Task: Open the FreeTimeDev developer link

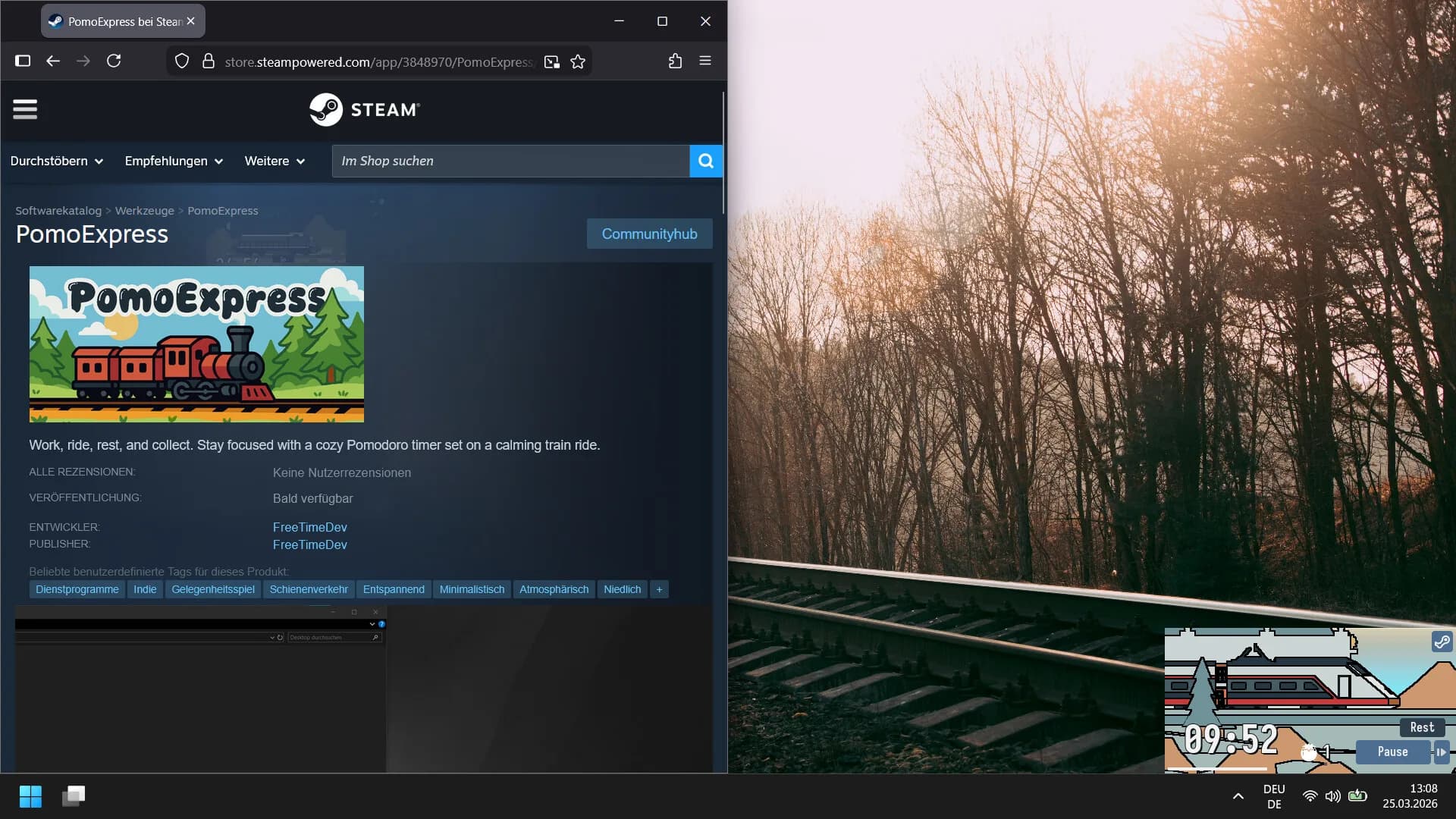Action: [x=310, y=527]
